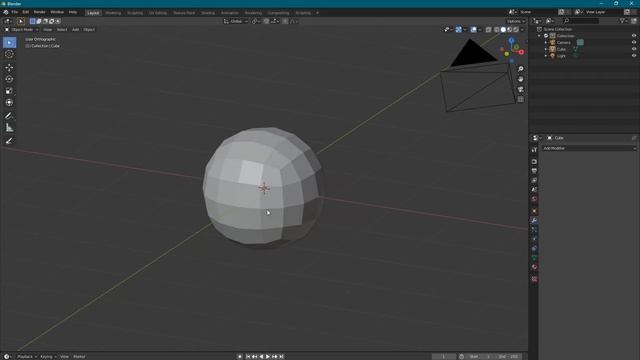Open the Texture properties tab icon

tap(534, 279)
